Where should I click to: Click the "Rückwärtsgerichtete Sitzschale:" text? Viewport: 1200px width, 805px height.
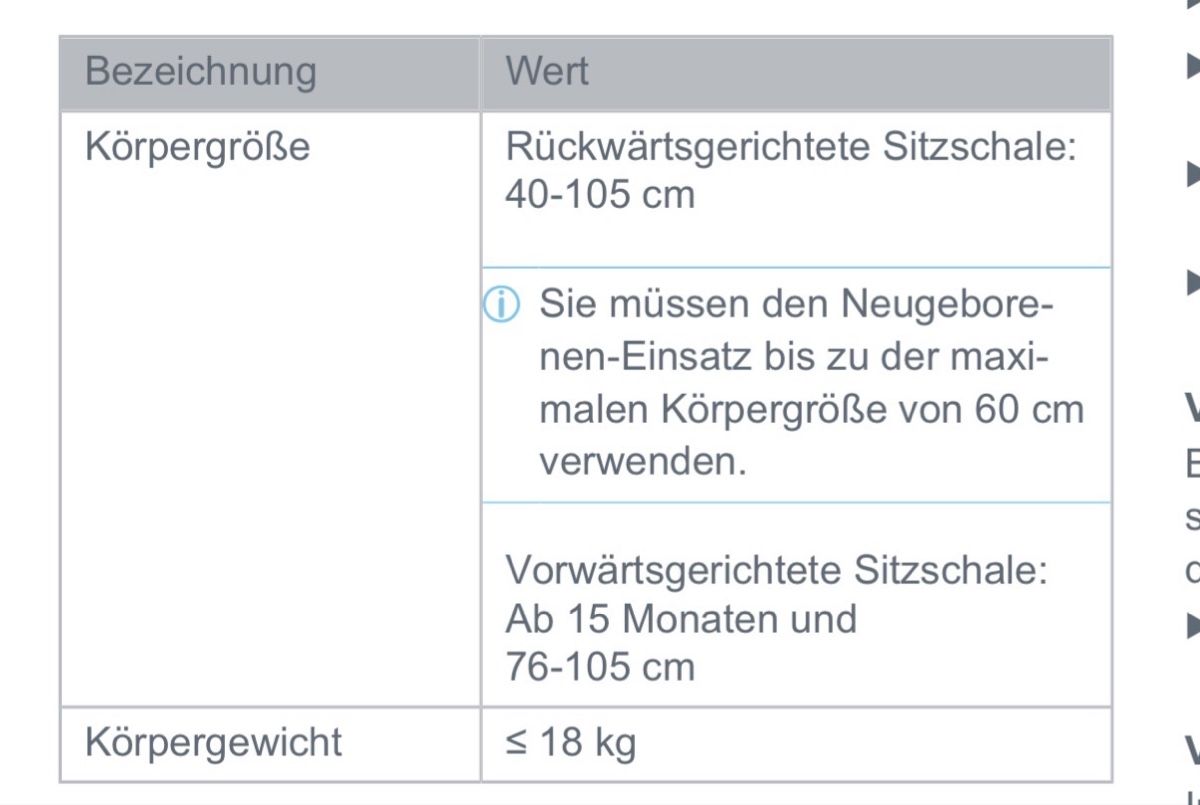pyautogui.click(x=790, y=147)
